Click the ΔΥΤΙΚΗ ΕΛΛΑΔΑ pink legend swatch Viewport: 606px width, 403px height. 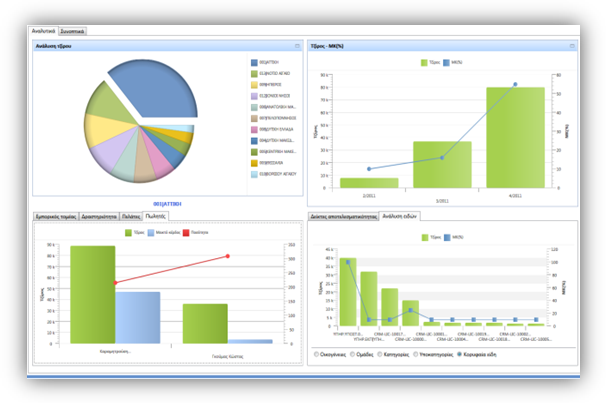click(254, 129)
